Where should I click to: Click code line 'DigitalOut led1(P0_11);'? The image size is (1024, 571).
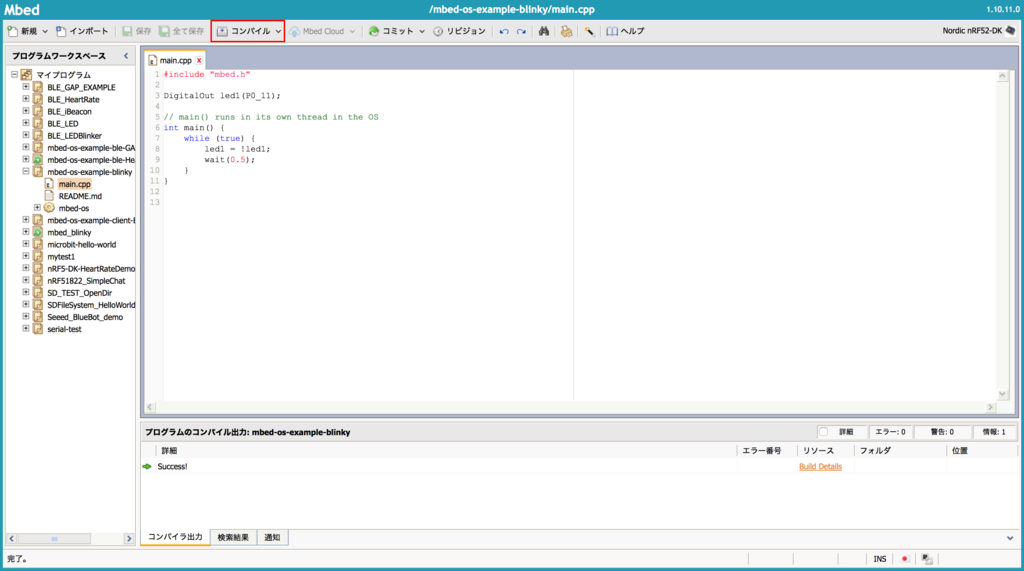[222, 95]
